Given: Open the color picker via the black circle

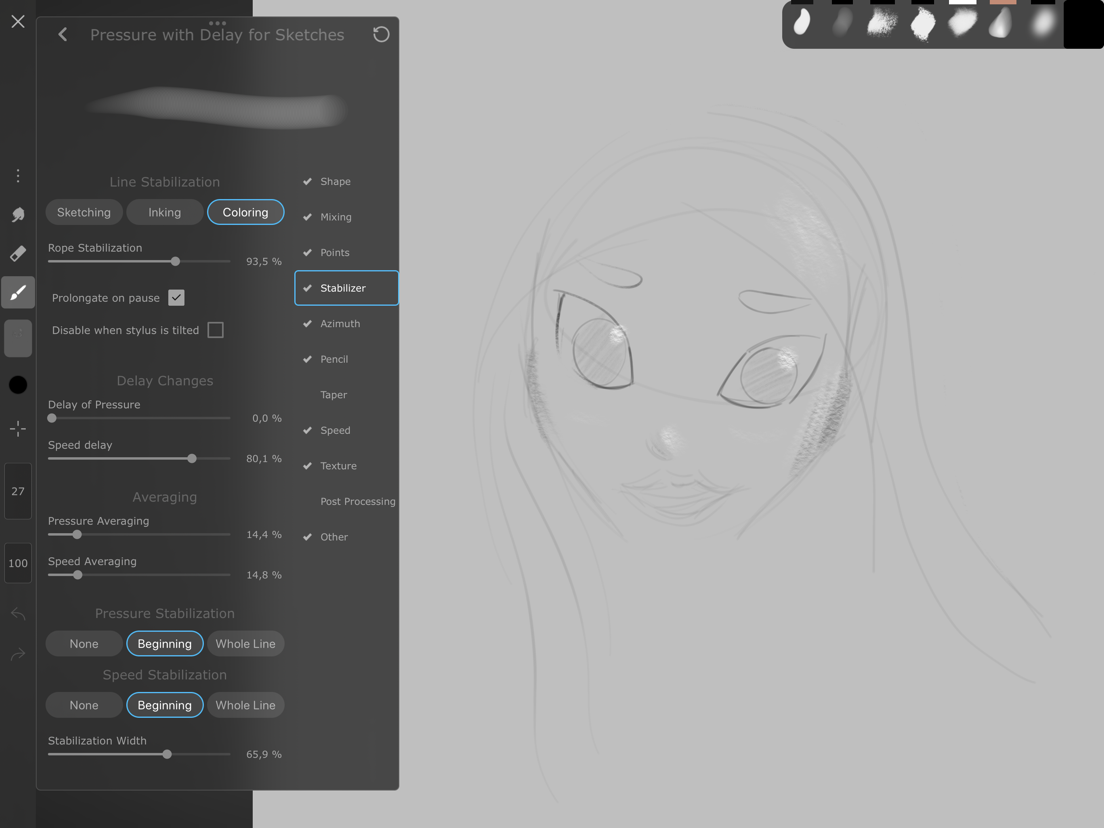Looking at the screenshot, I should [x=17, y=384].
